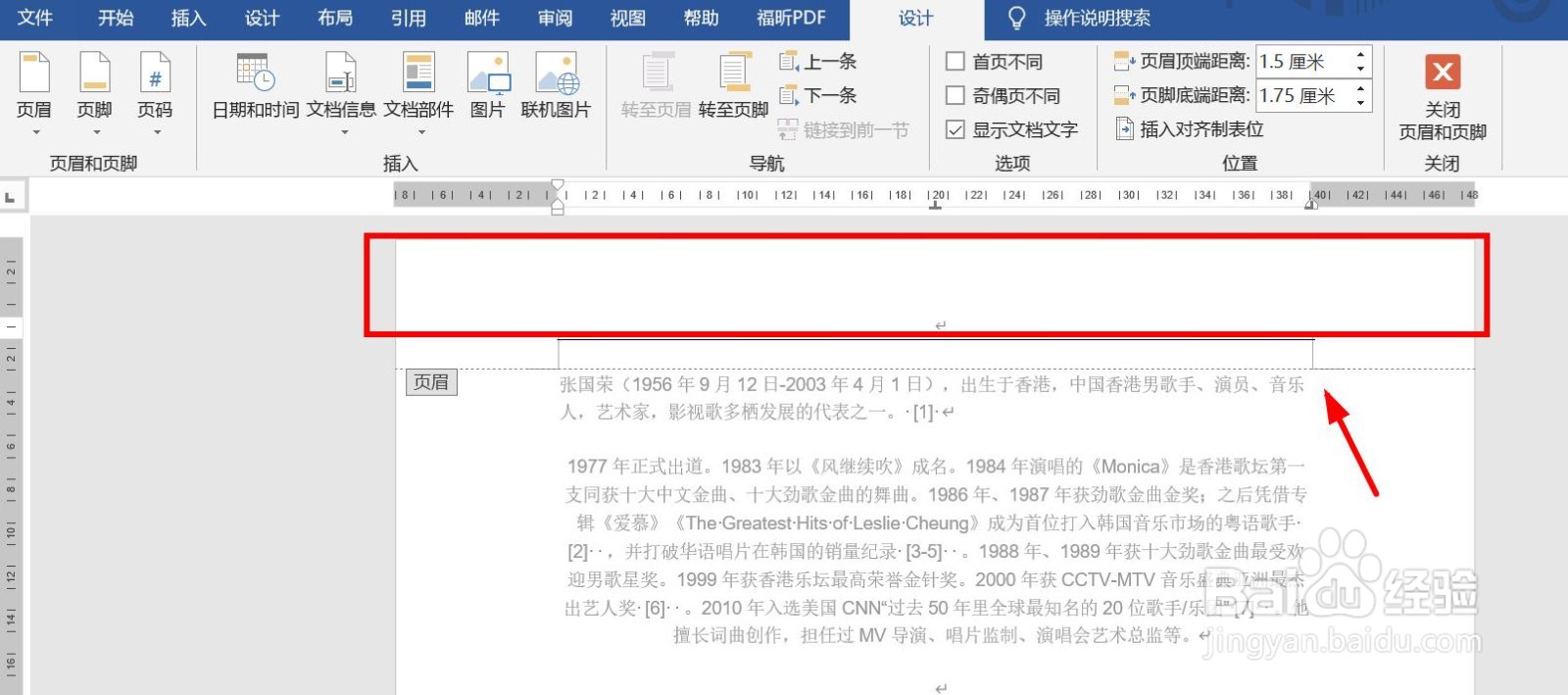Click the 操作说明搜索 search box
Viewport: 1568px width, 695px height.
[1098, 18]
